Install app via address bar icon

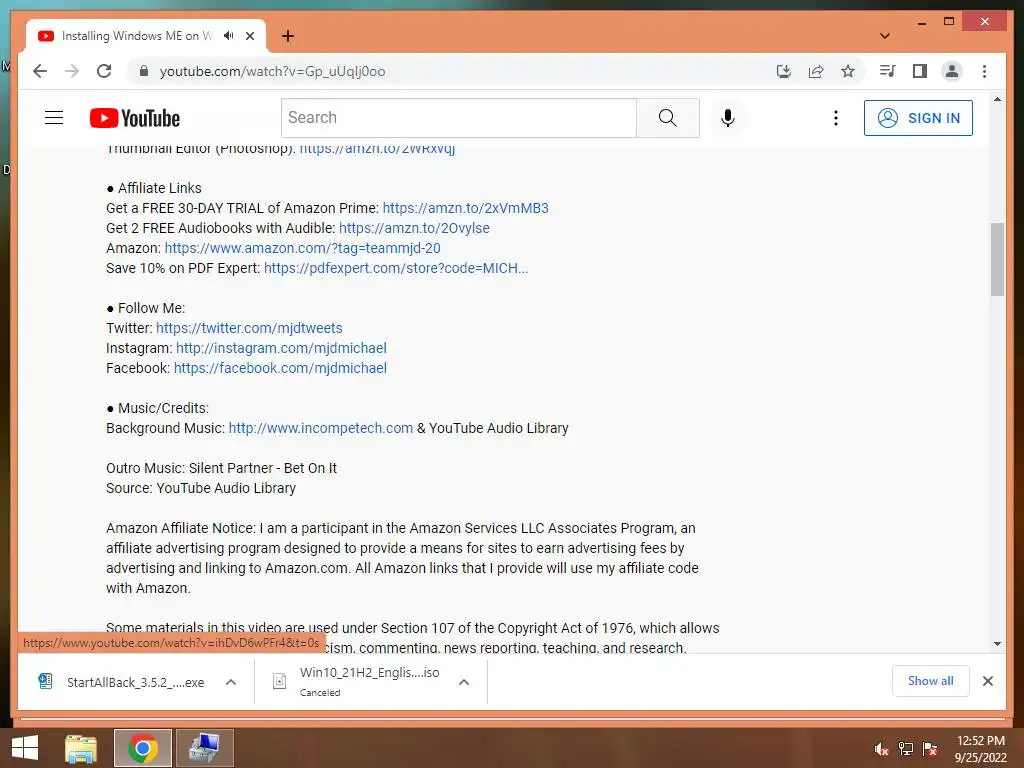pos(784,71)
